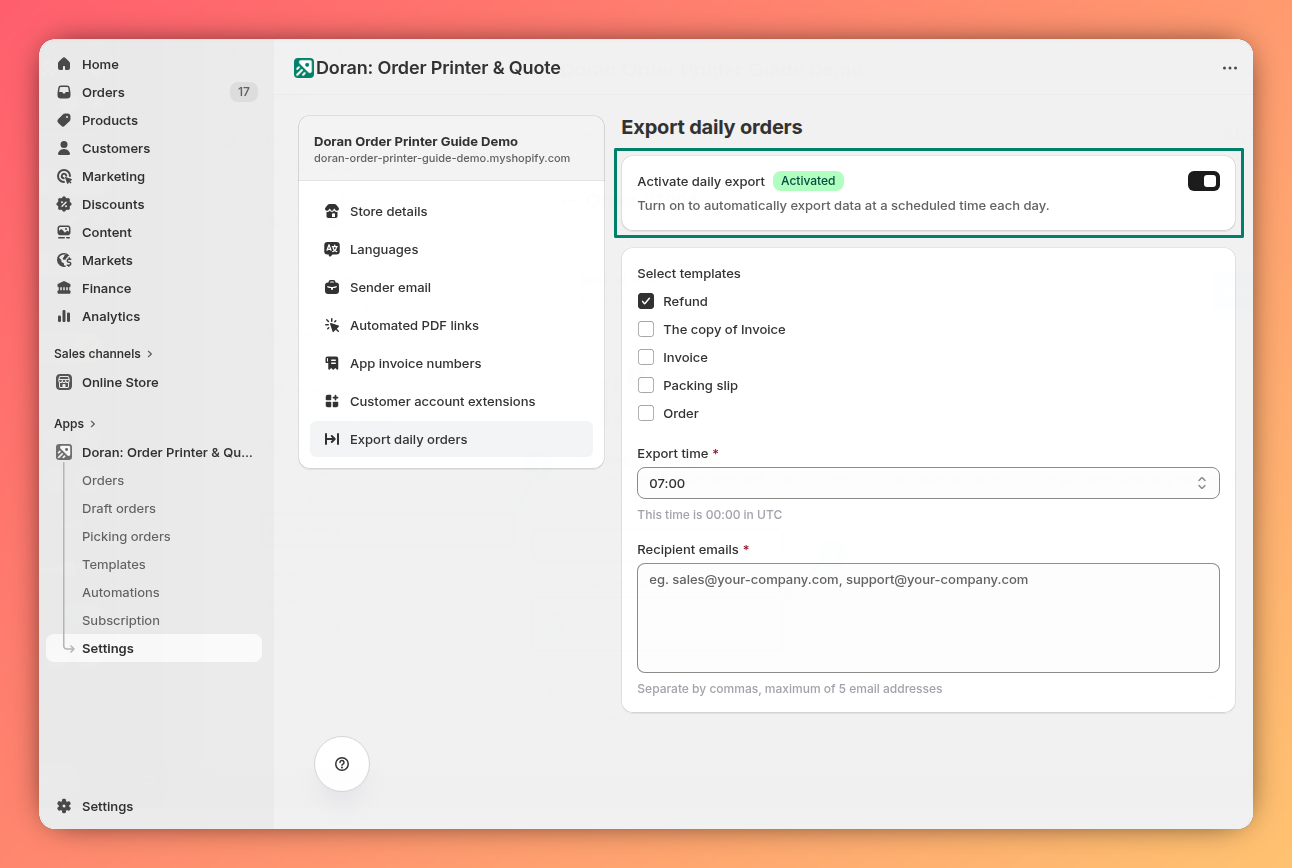
Task: Open the three-dot more options menu
Action: point(1230,68)
